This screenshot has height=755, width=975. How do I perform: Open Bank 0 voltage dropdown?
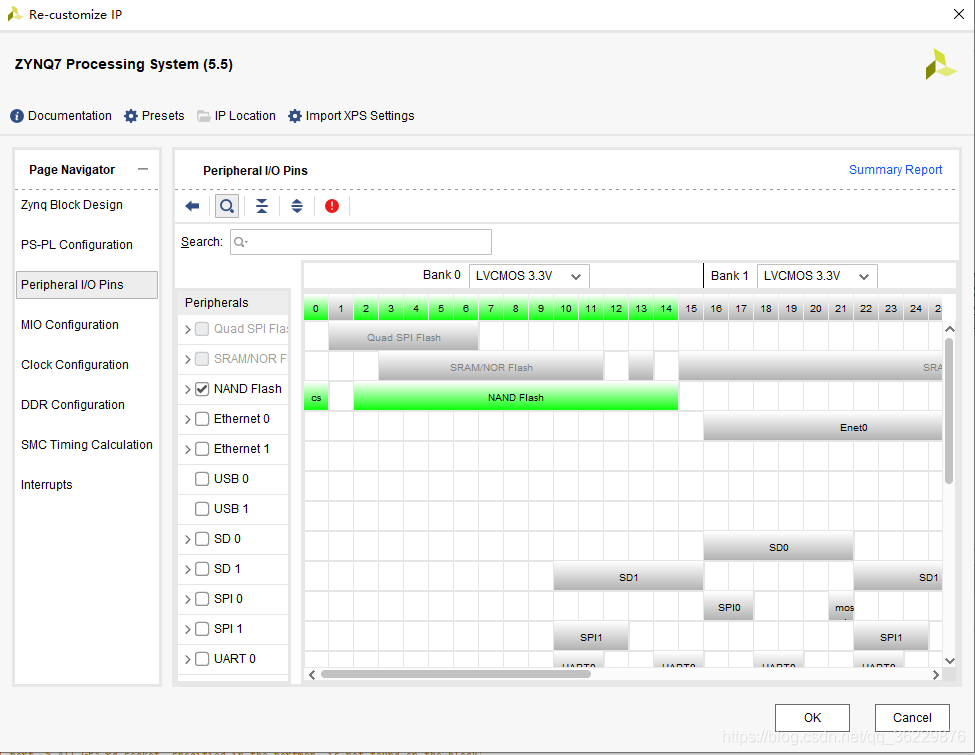point(529,276)
